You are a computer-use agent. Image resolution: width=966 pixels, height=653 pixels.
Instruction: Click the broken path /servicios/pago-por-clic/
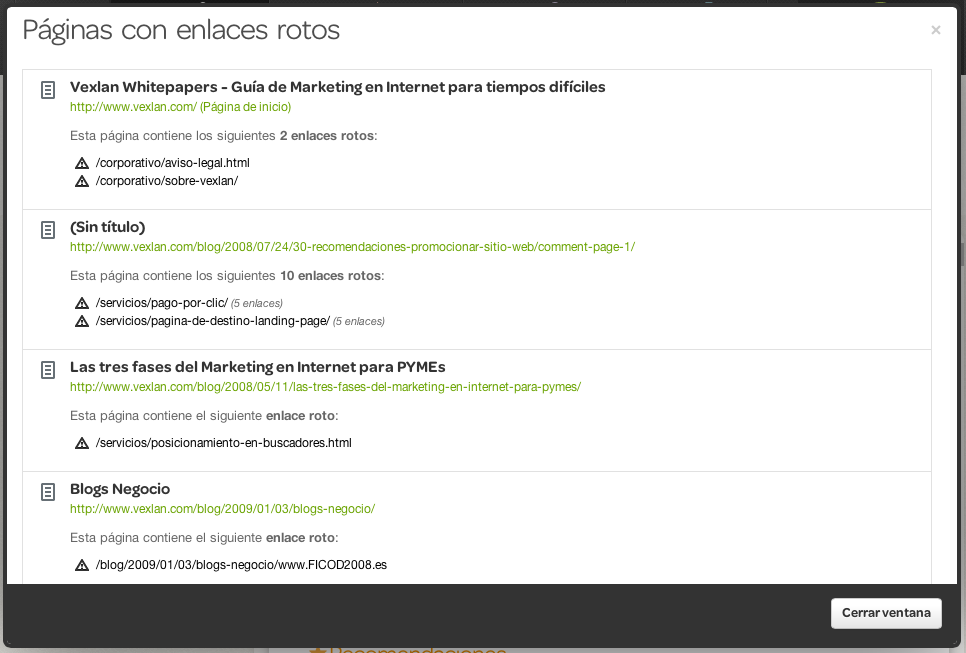(161, 303)
